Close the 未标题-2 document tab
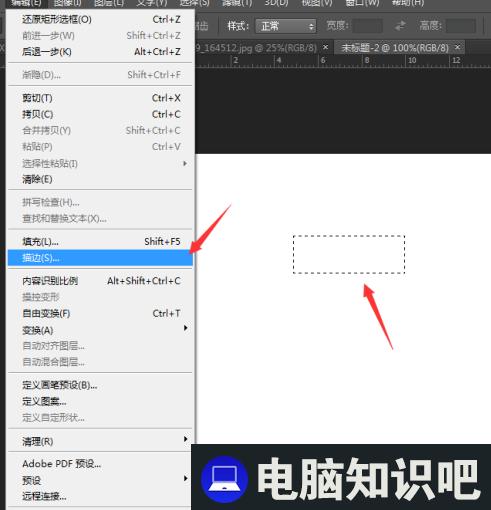491x510 pixels. [458, 47]
